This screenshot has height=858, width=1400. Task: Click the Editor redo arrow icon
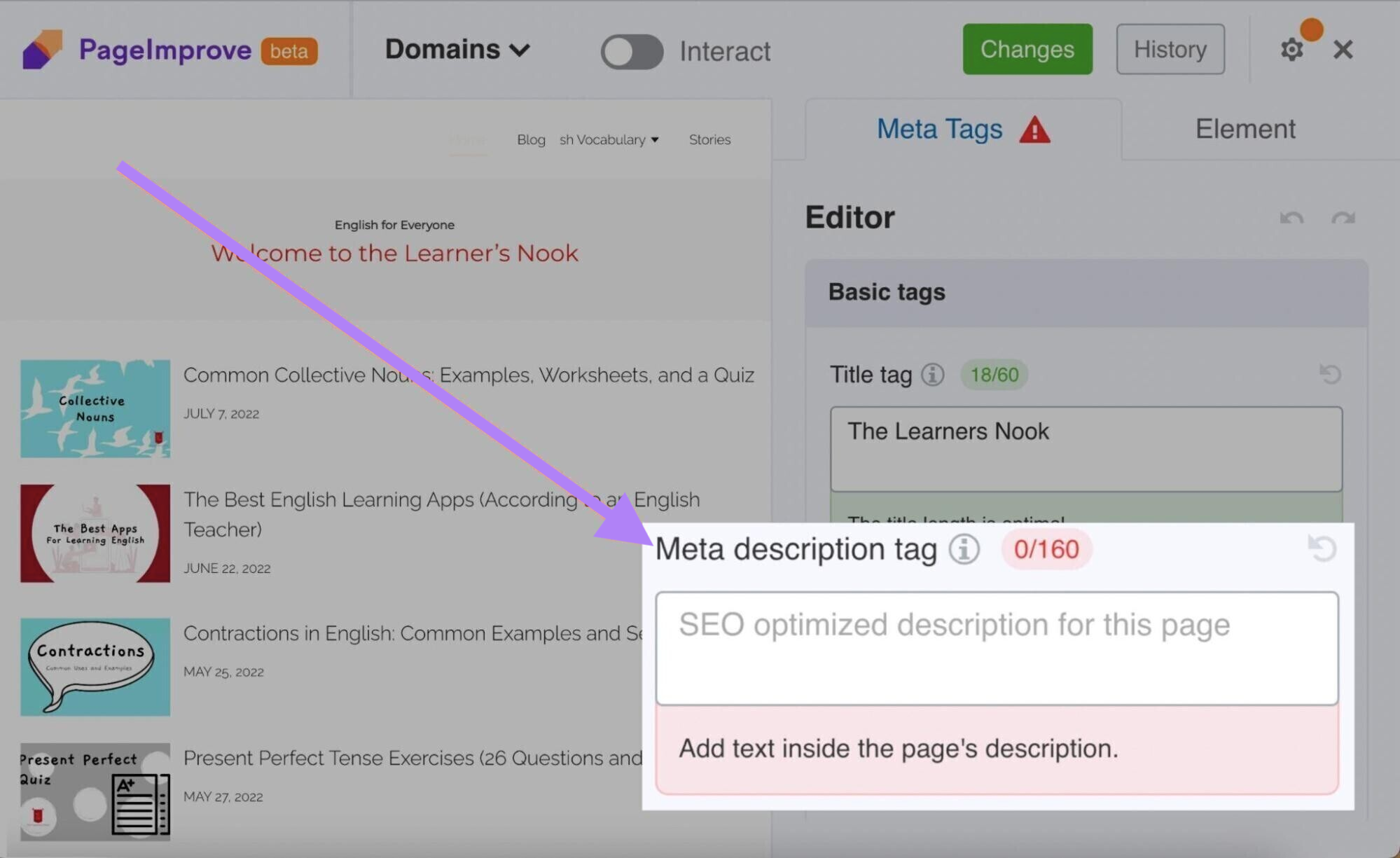tap(1343, 218)
